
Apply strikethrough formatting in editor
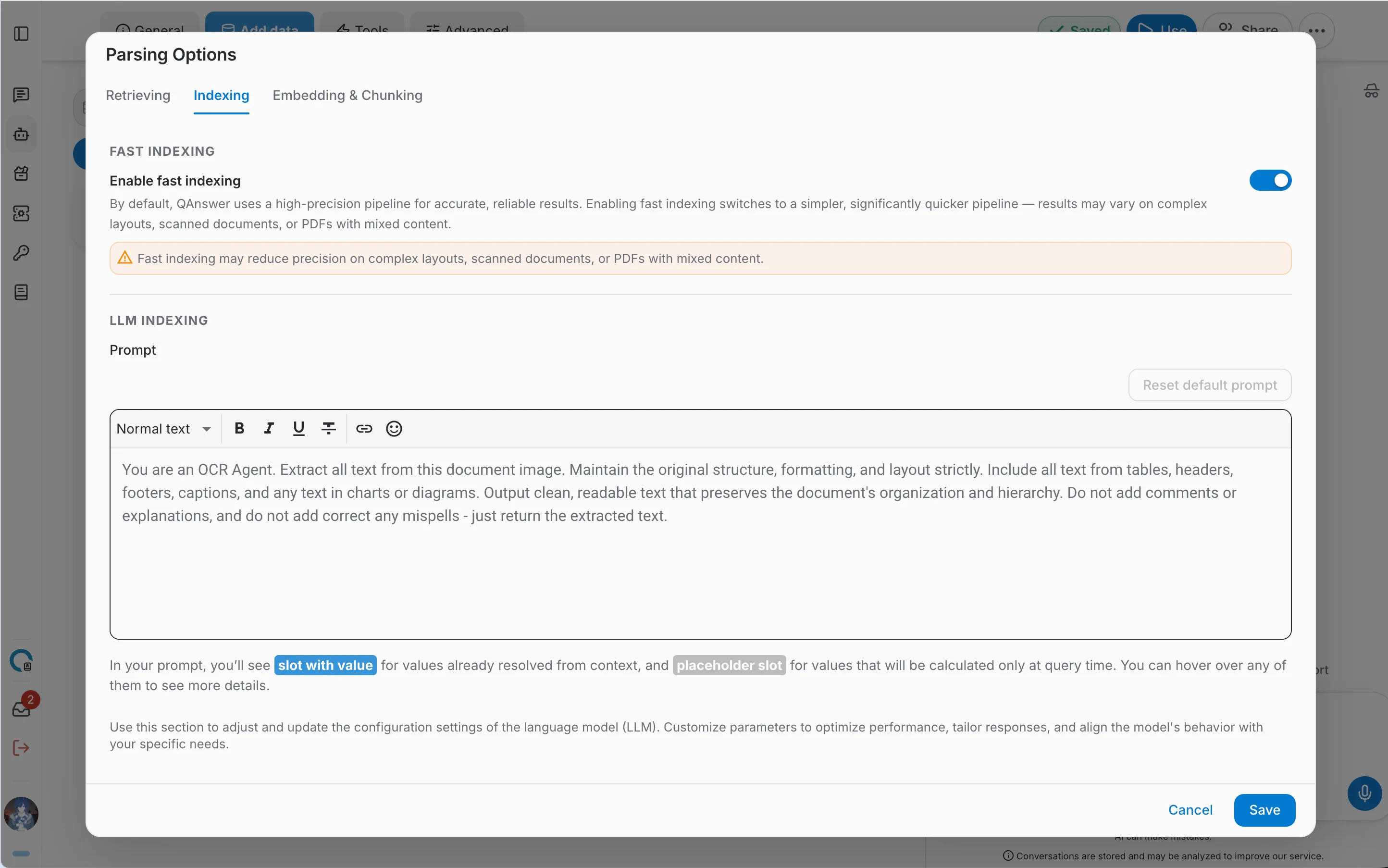[x=328, y=428]
